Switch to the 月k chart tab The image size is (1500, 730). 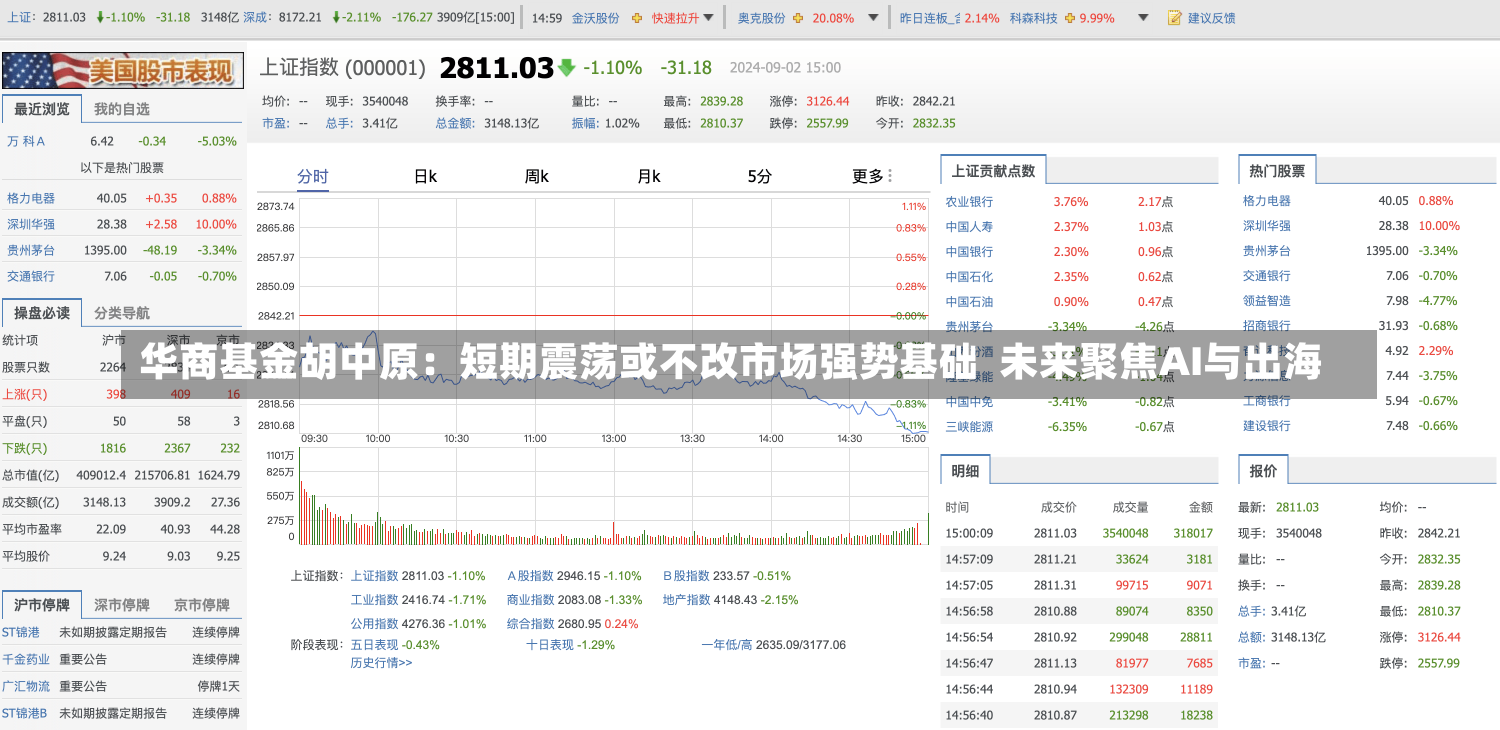pos(649,176)
